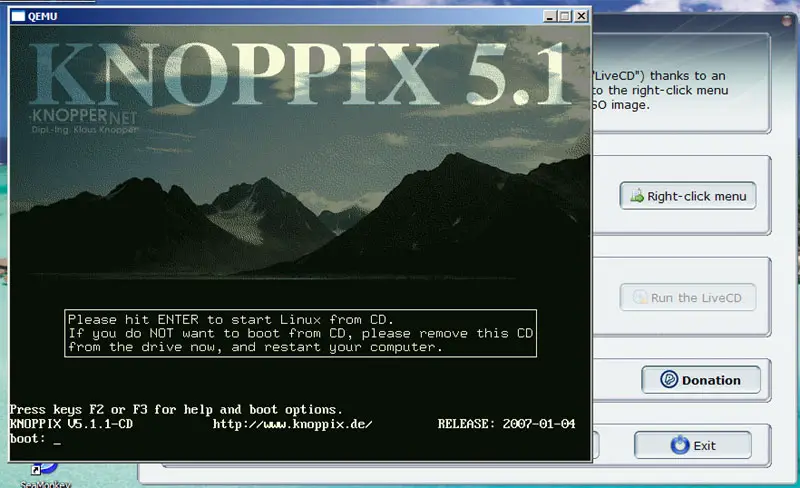Maximize the QEMU window
Viewport: 800px width, 488px height.
point(564,16)
